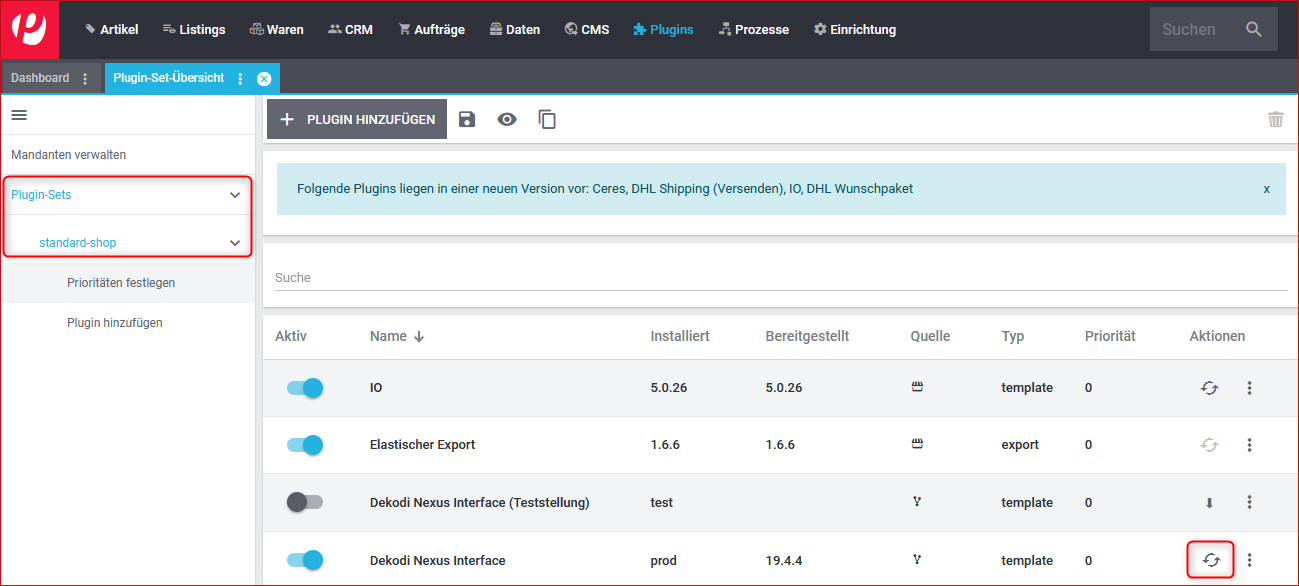Click the Suche filter field
This screenshot has height=586, width=1299.
pos(781,277)
